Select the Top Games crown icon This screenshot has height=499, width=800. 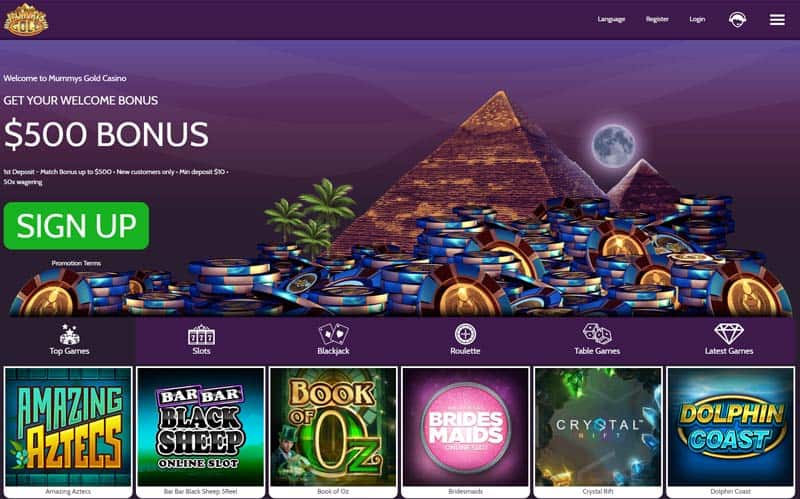pos(69,334)
